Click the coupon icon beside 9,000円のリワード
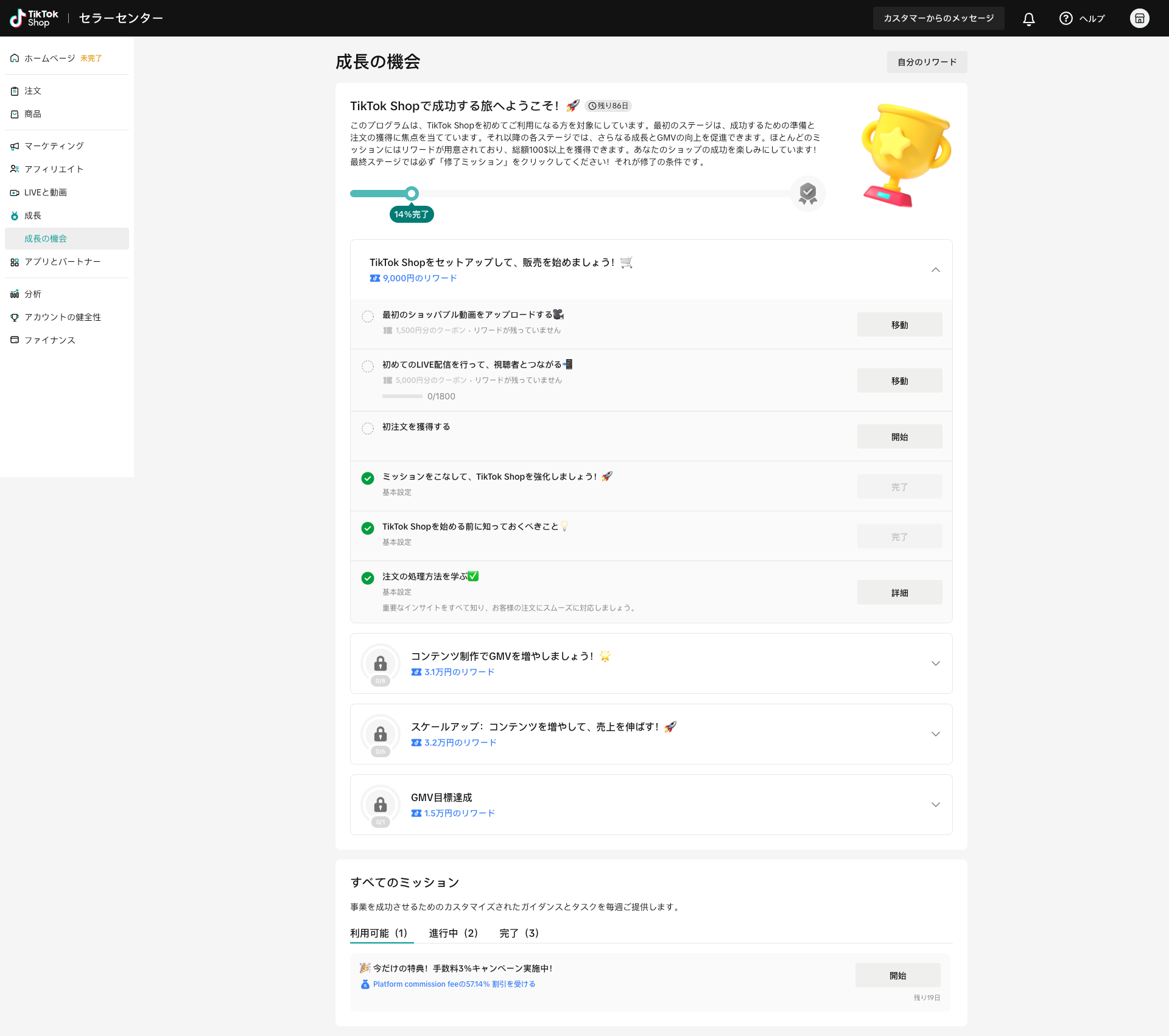Viewport: 1169px width, 1036px height. (x=375, y=278)
